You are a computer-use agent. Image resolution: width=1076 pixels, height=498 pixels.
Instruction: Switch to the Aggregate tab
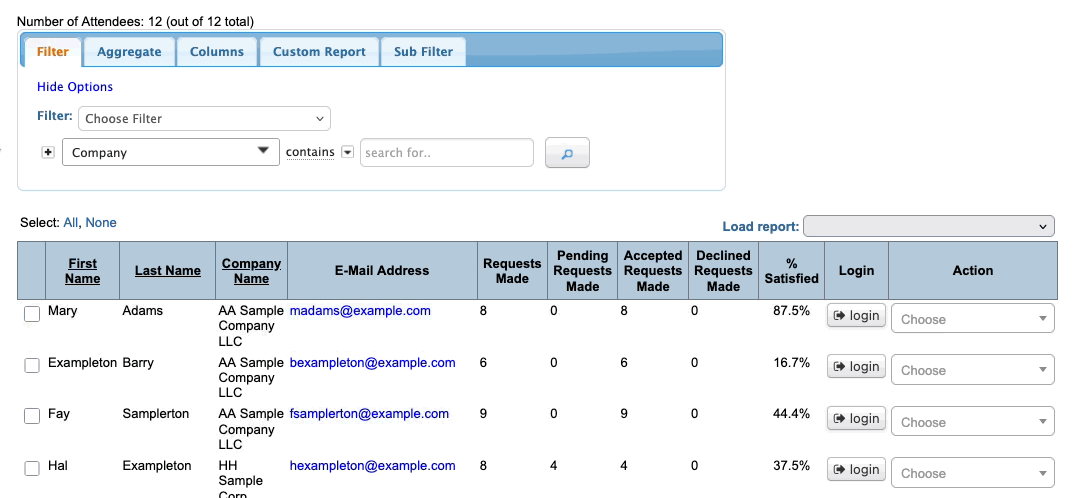point(129,52)
